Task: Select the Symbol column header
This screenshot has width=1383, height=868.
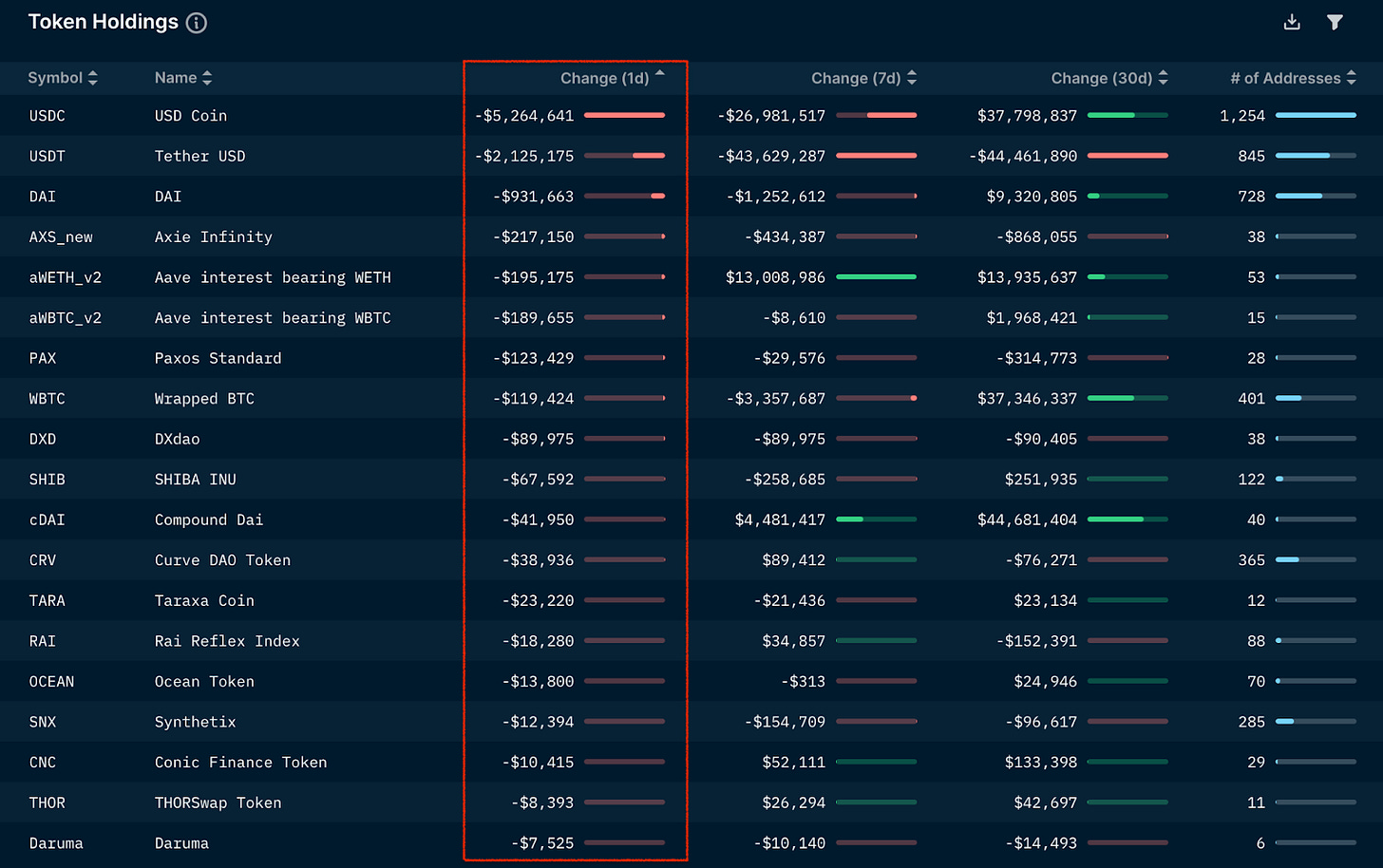Action: click(55, 78)
